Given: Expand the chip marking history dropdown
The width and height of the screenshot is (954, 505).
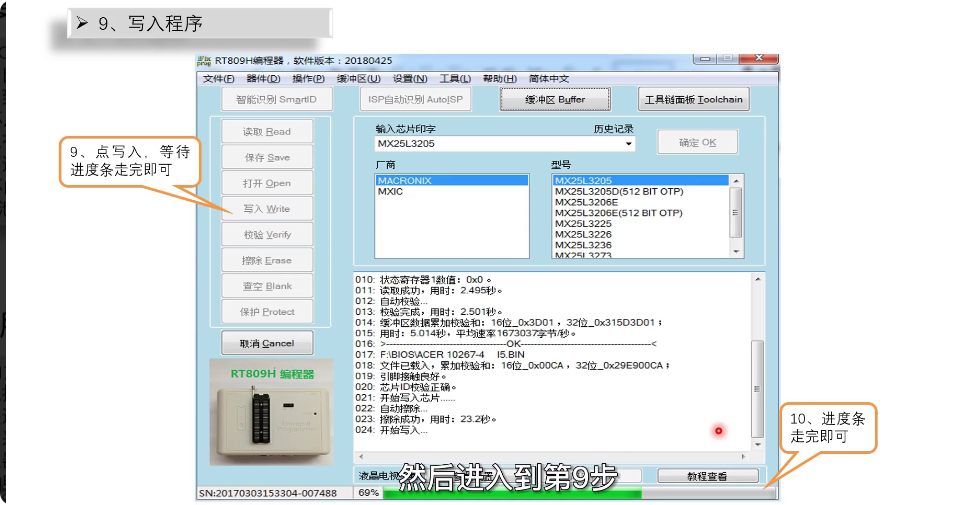Looking at the screenshot, I should point(629,144).
